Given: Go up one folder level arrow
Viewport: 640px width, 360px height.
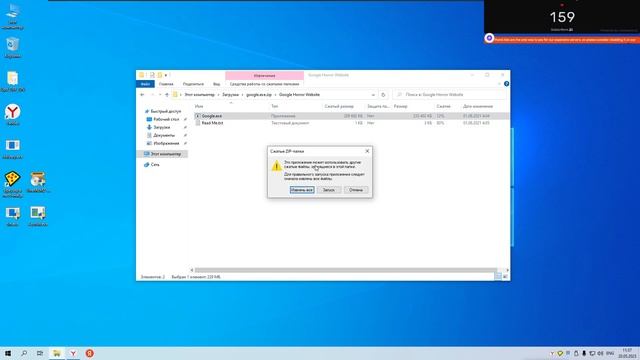Looking at the screenshot, I should pos(167,95).
